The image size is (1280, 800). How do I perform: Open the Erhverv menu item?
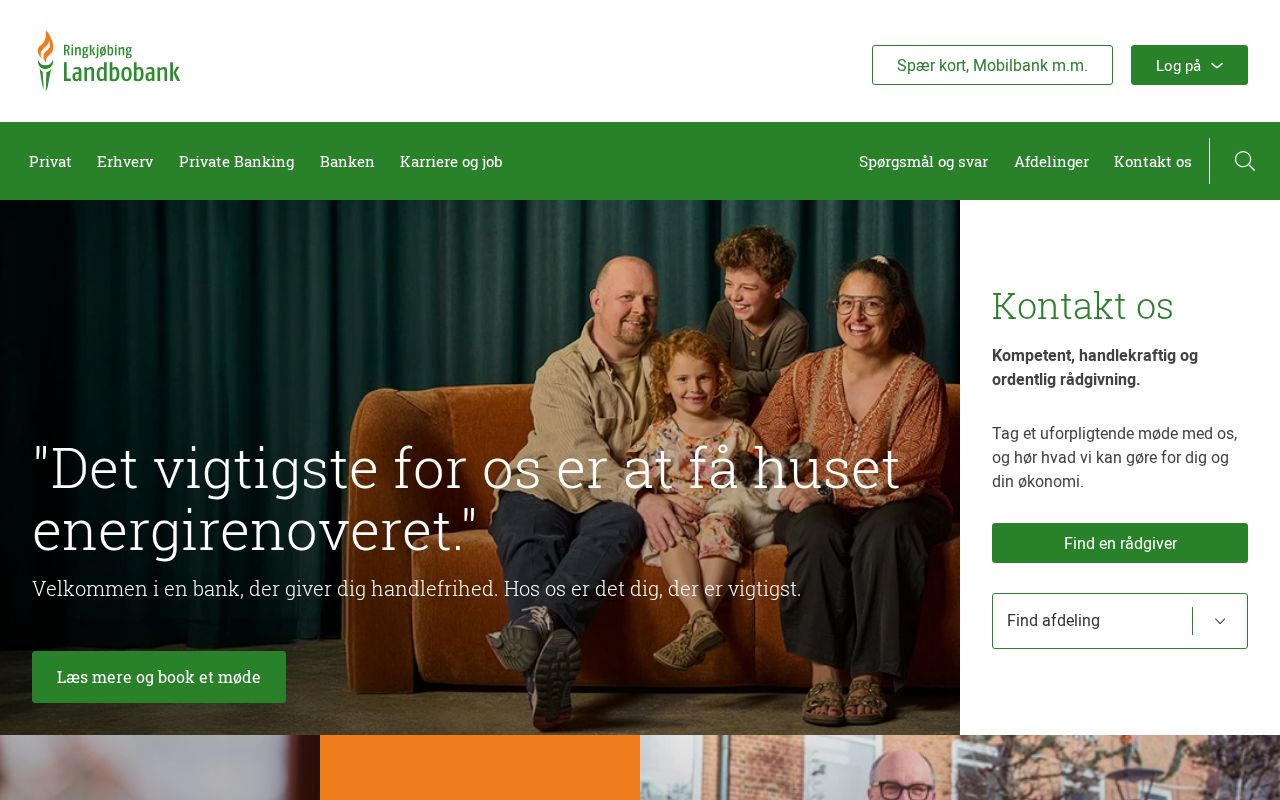pos(125,161)
